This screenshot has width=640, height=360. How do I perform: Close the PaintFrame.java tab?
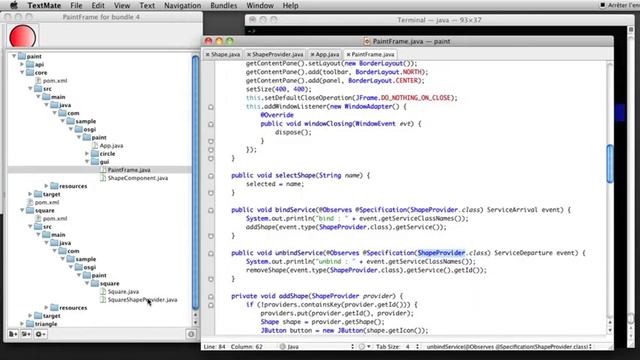(348, 54)
